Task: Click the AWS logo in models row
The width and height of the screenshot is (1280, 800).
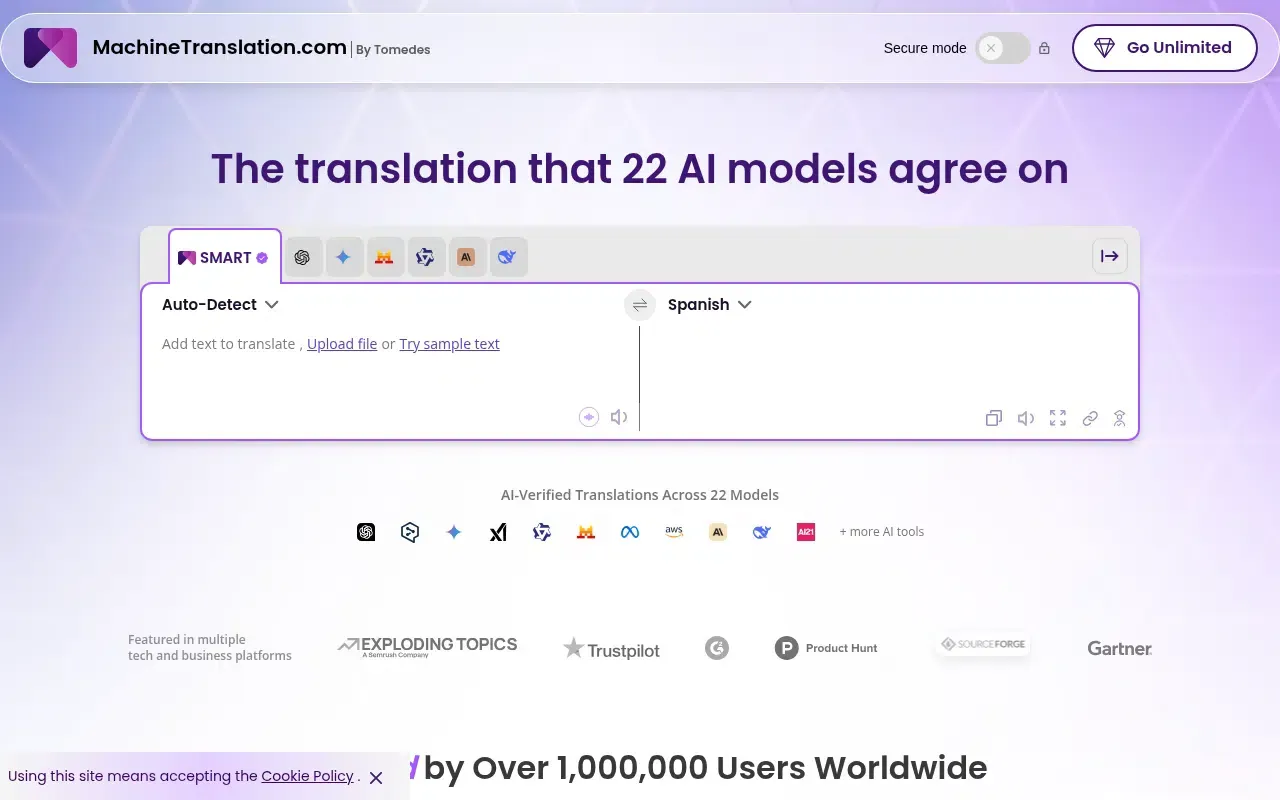Action: [674, 532]
